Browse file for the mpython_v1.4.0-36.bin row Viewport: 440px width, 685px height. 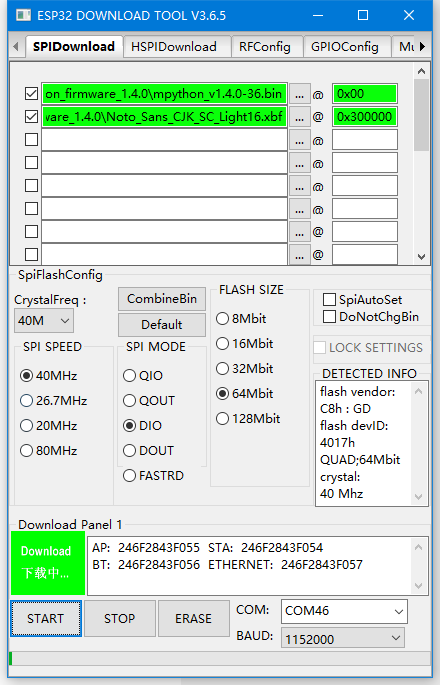click(x=299, y=94)
